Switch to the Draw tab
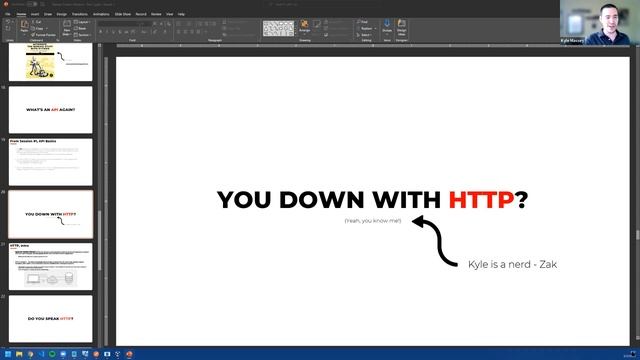The image size is (640, 360). [48, 14]
